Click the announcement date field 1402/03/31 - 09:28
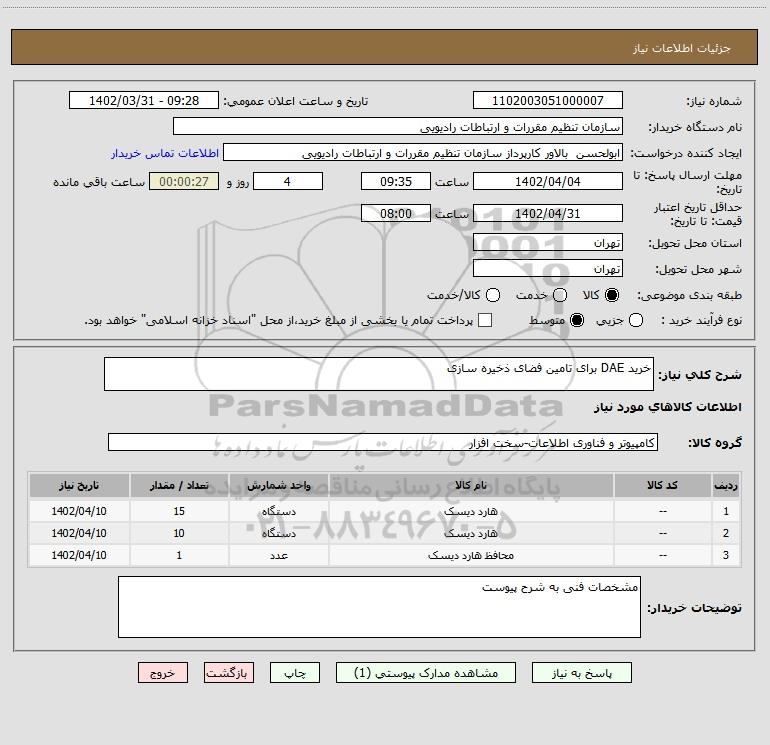 [144, 100]
